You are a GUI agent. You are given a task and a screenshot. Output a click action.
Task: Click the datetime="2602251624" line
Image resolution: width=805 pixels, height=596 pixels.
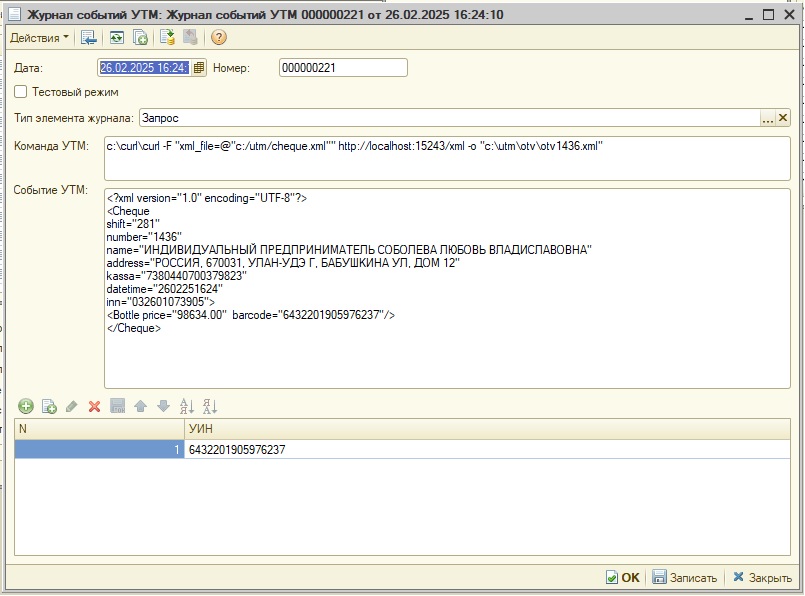click(x=164, y=289)
